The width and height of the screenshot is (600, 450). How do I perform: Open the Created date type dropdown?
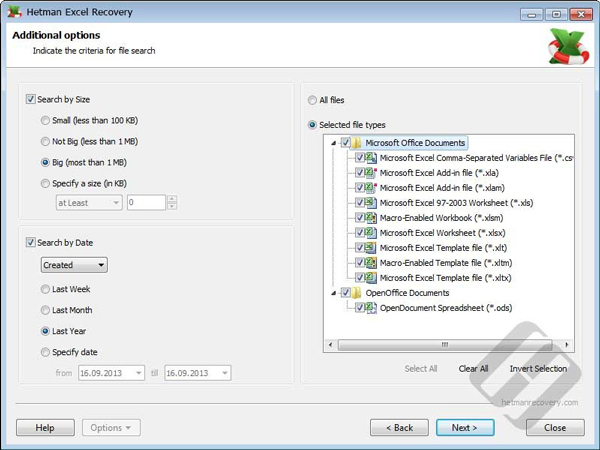click(x=74, y=265)
